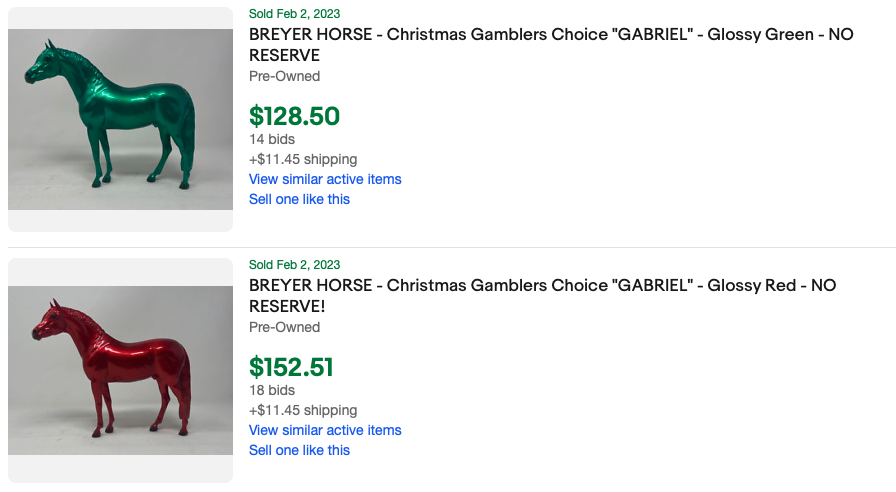The height and width of the screenshot is (492, 896).
Task: Click '+$11.45 shipping' on the red listing
Action: click(302, 410)
